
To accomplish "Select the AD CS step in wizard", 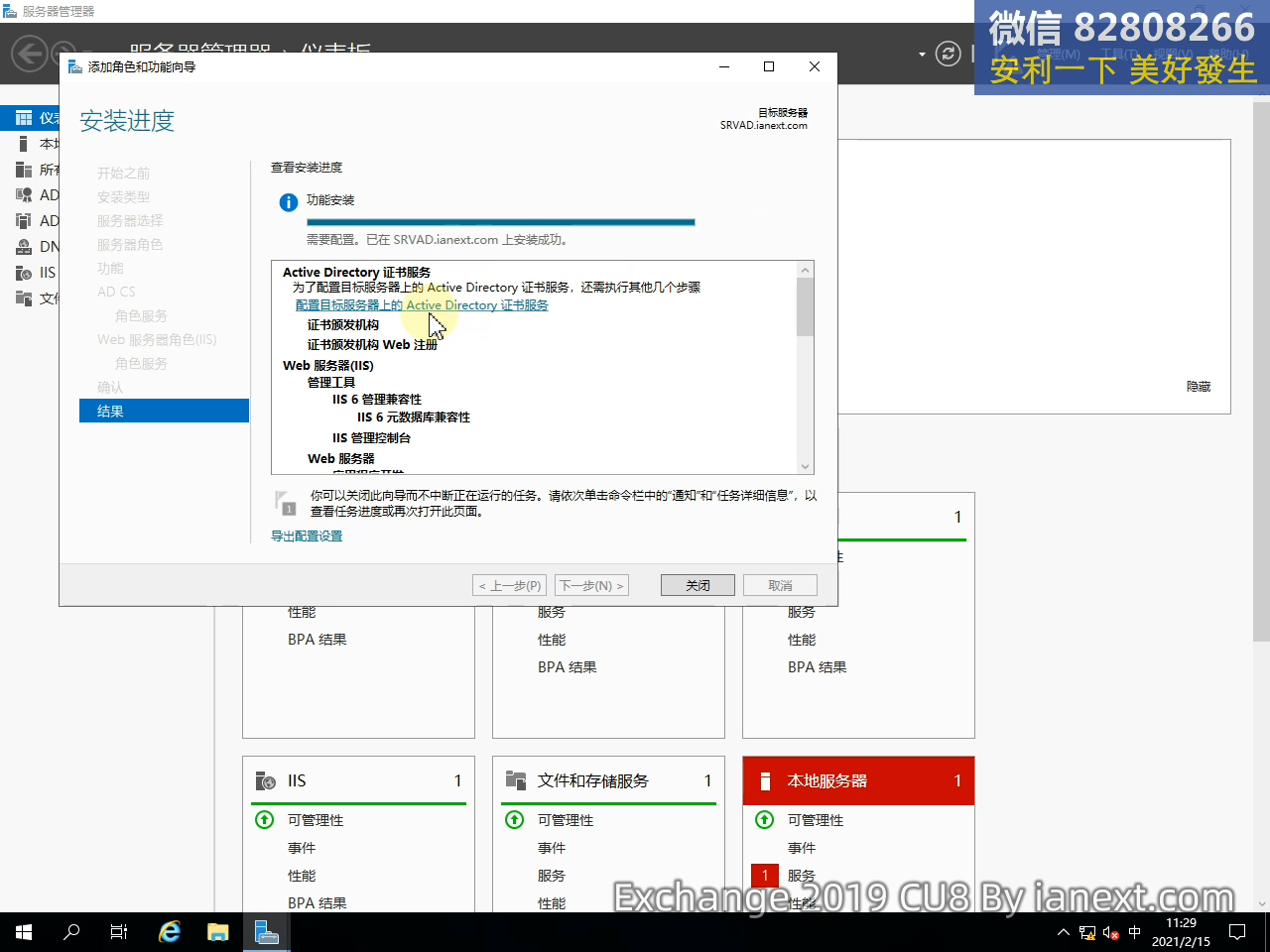I will pos(116,292).
